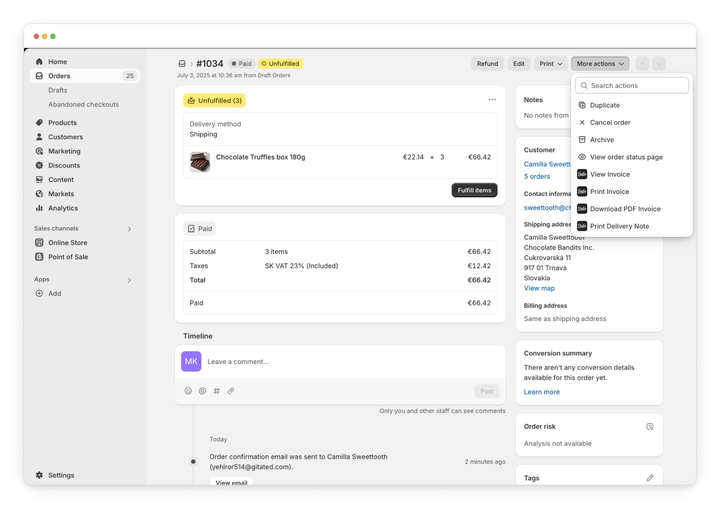This screenshot has width=720, height=509.
Task: Select Download PDF Invoice
Action: (632, 209)
